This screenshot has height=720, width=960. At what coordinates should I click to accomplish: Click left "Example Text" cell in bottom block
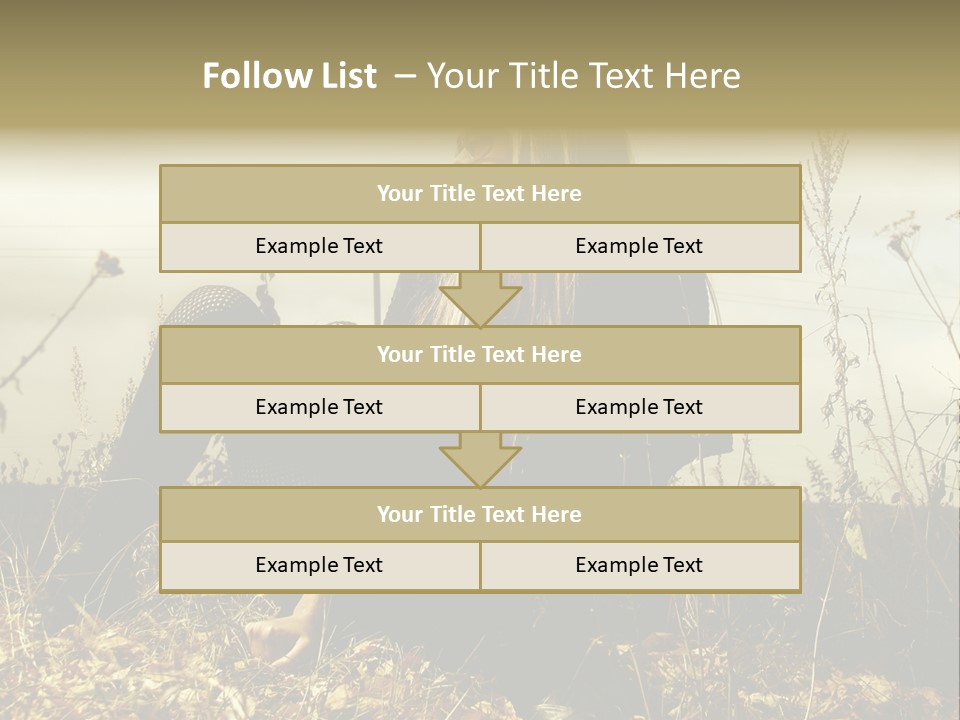point(319,566)
